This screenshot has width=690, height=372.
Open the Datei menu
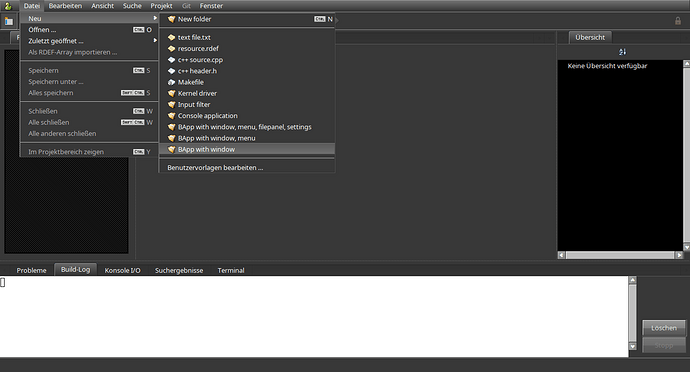point(32,6)
